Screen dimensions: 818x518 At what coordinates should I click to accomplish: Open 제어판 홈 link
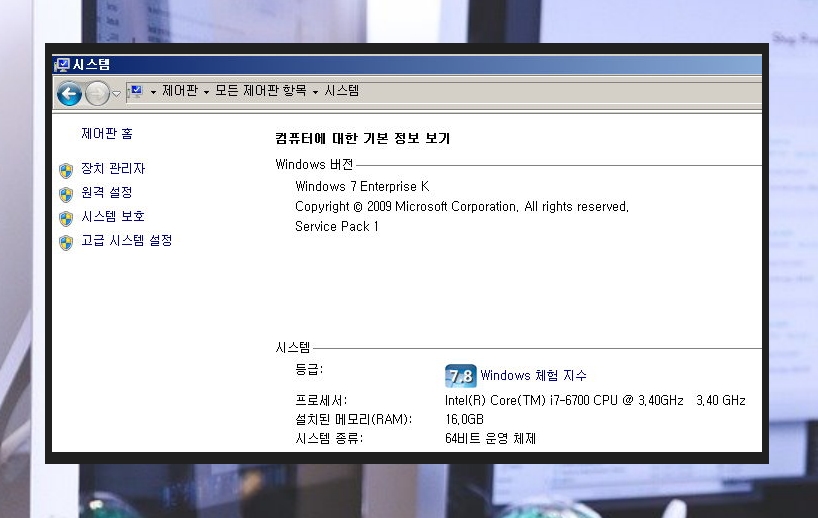107,134
